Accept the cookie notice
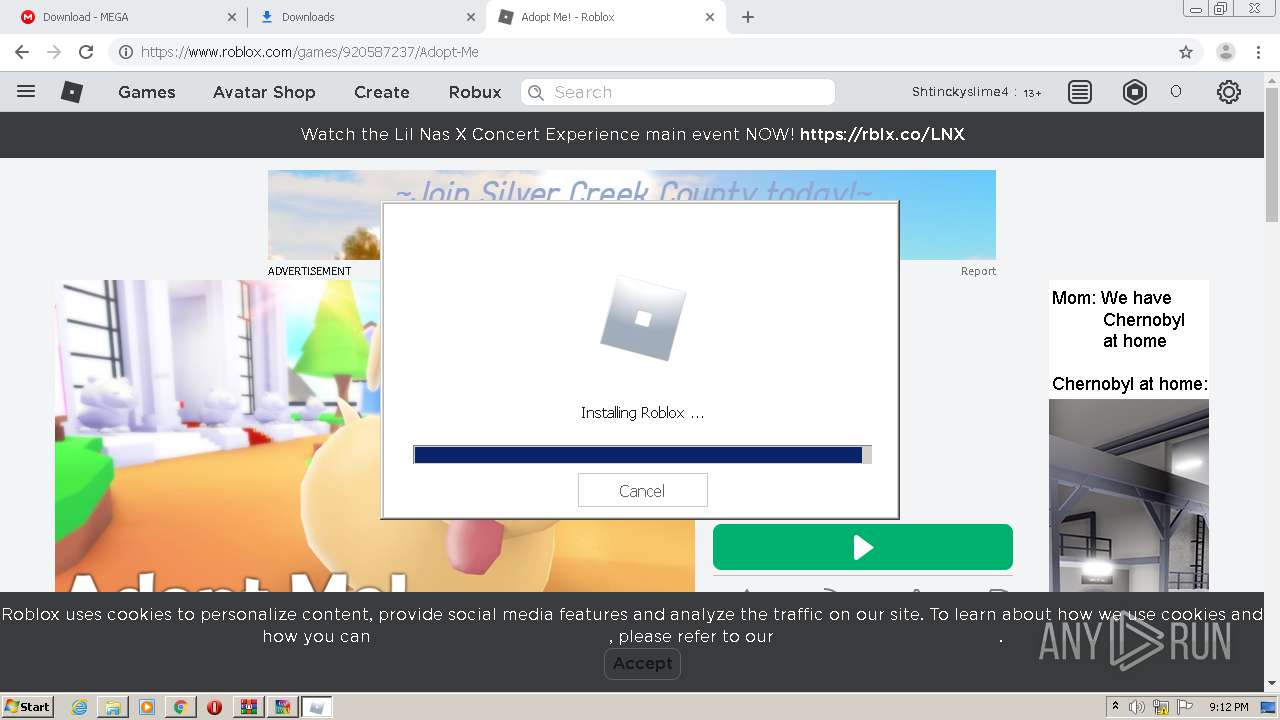Viewport: 1280px width, 720px height. pos(642,663)
